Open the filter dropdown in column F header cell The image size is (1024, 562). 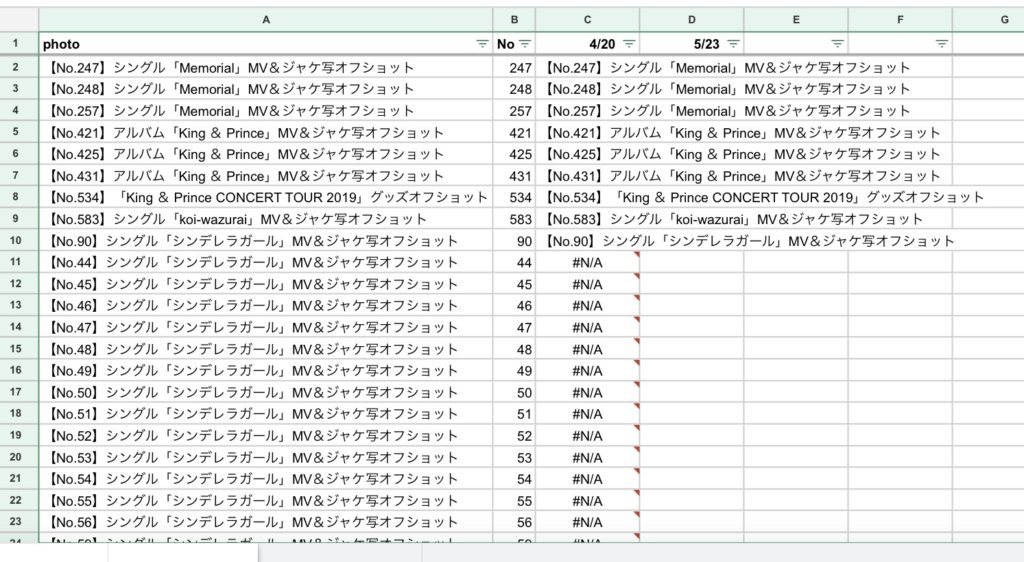[941, 44]
